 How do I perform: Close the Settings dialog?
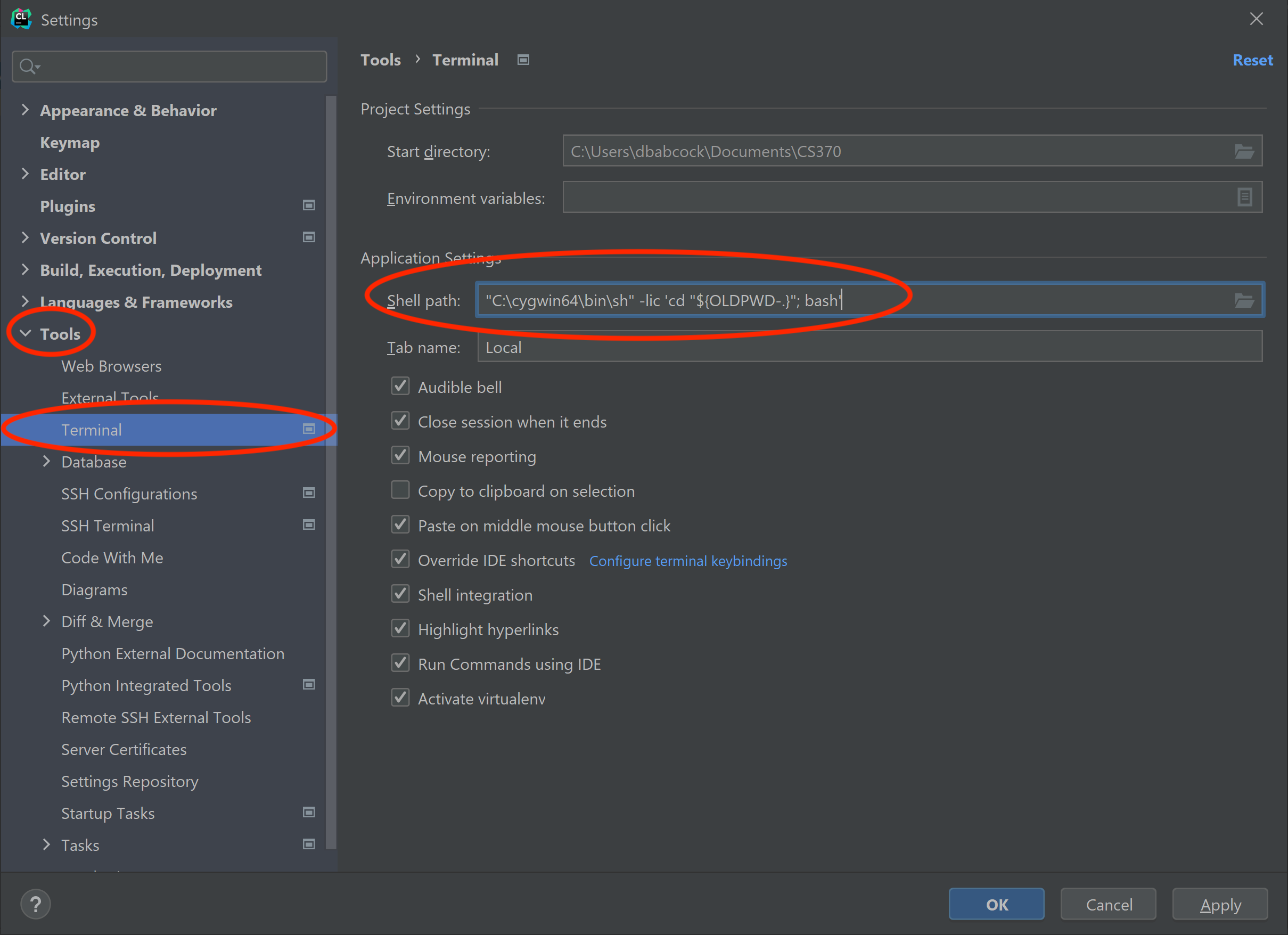pyautogui.click(x=1256, y=19)
